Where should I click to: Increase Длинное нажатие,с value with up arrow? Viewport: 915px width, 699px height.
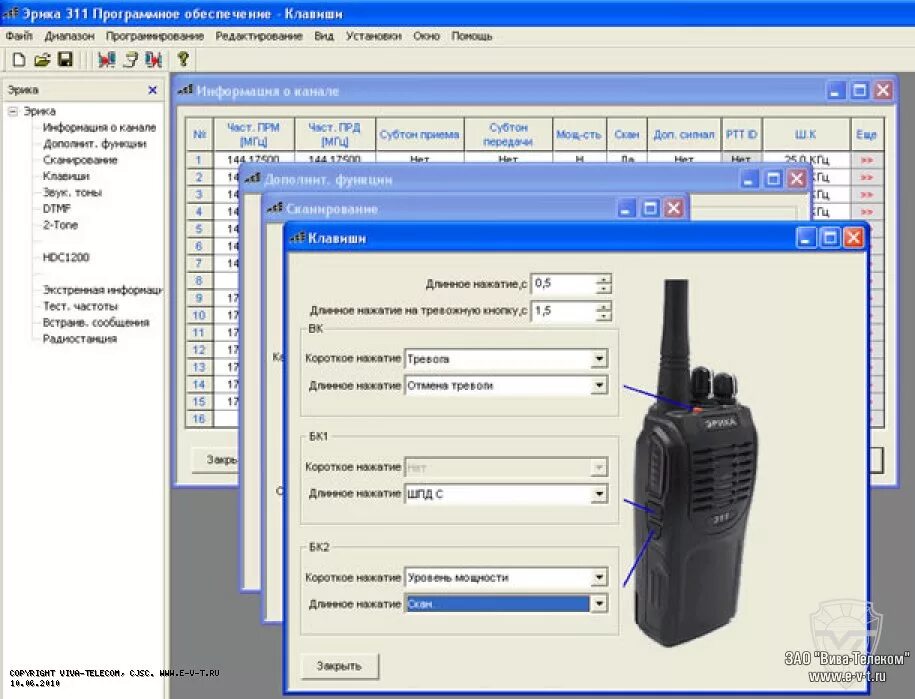[603, 279]
